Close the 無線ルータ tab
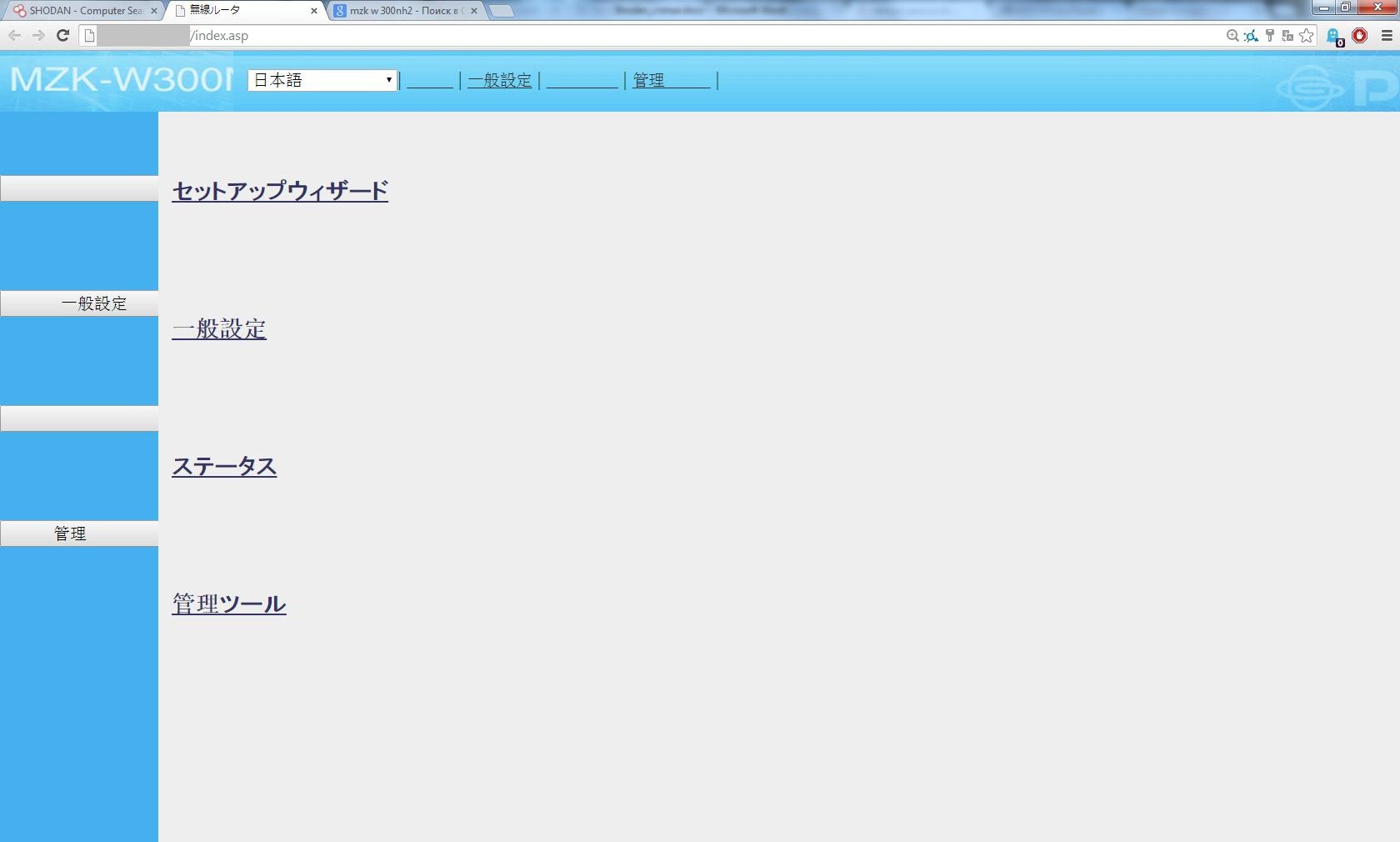The image size is (1400, 842). [x=314, y=11]
